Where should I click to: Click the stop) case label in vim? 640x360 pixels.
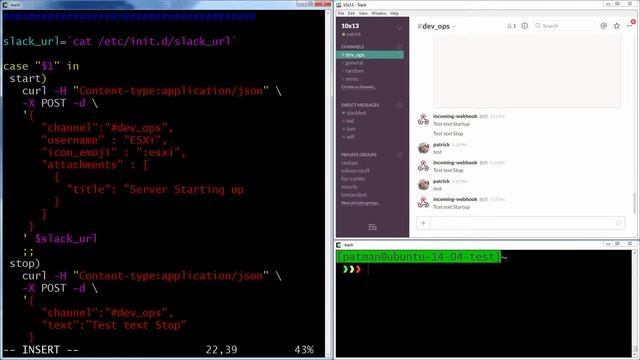click(25, 263)
